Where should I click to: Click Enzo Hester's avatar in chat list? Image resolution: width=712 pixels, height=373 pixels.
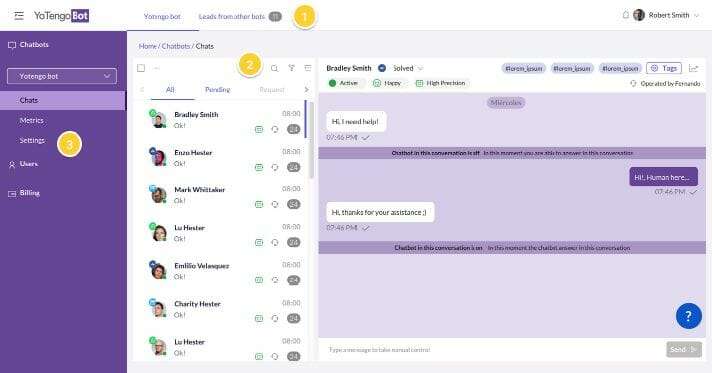tap(158, 157)
